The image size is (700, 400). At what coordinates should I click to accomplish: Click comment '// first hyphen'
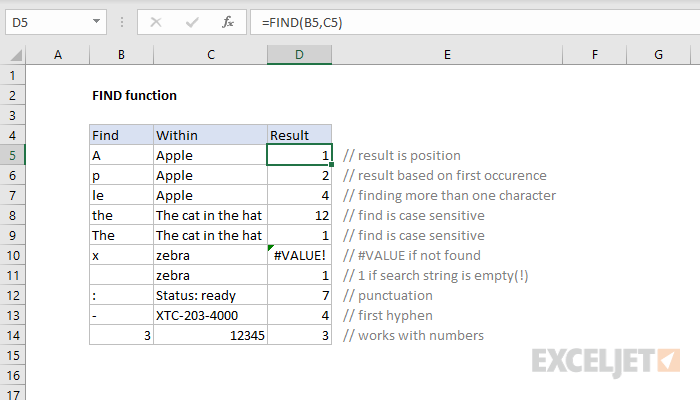(388, 316)
